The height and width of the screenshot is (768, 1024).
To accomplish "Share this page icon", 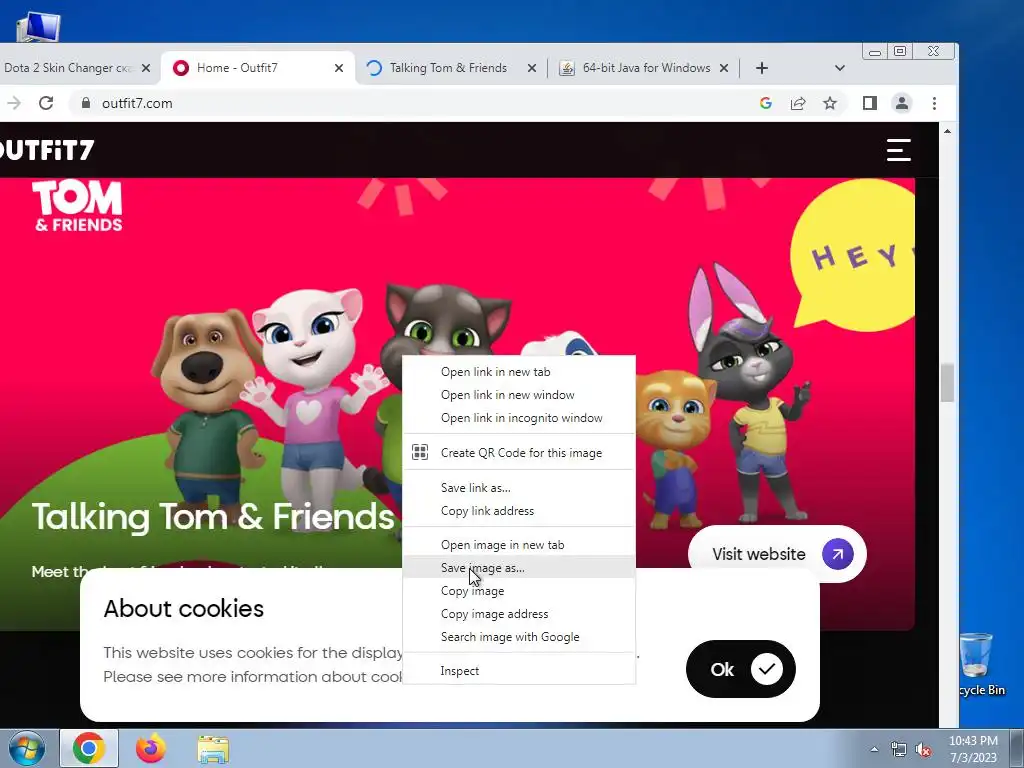I will (x=798, y=103).
